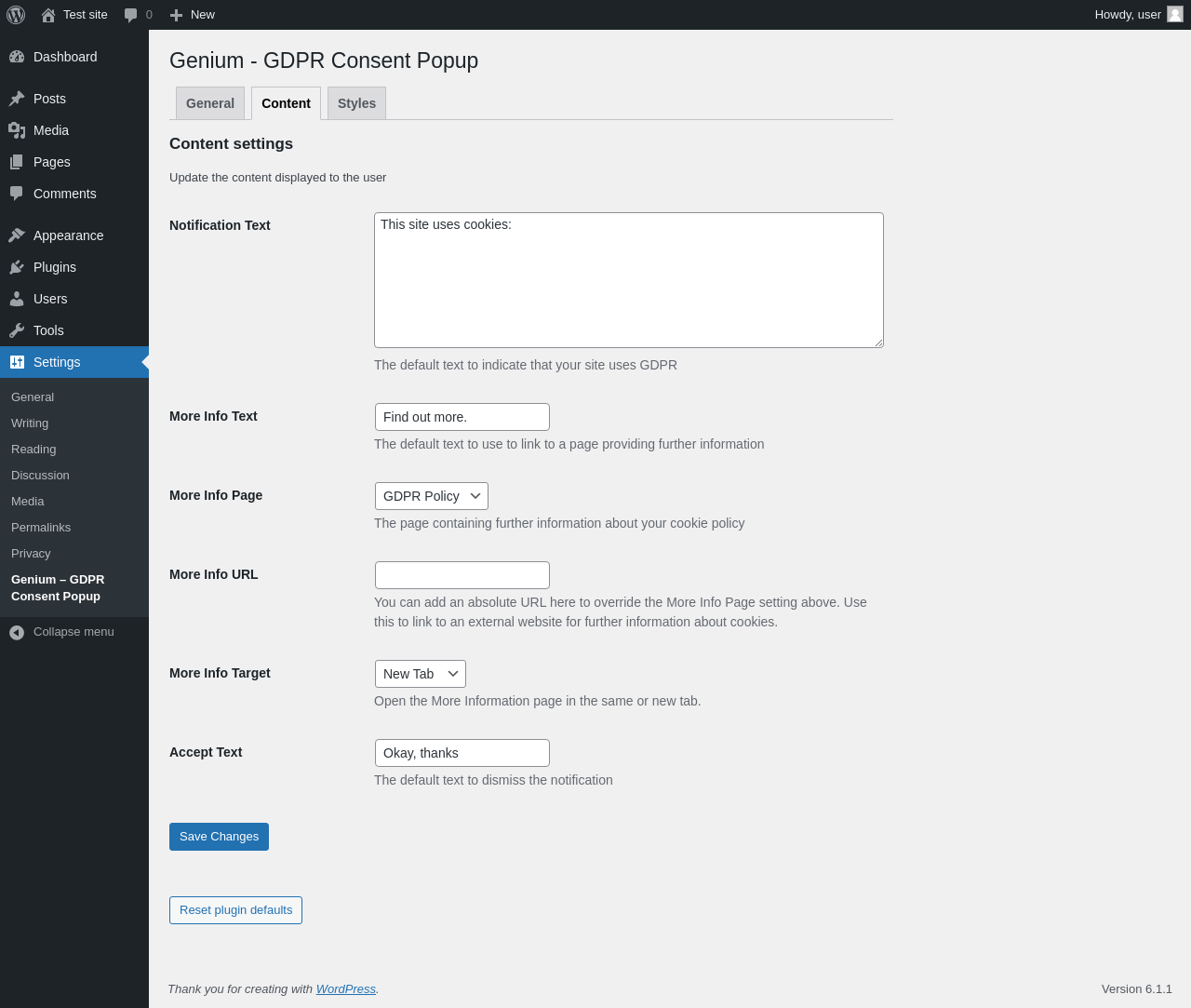
Task: Click the Dashboard gauge icon
Action: (x=17, y=57)
